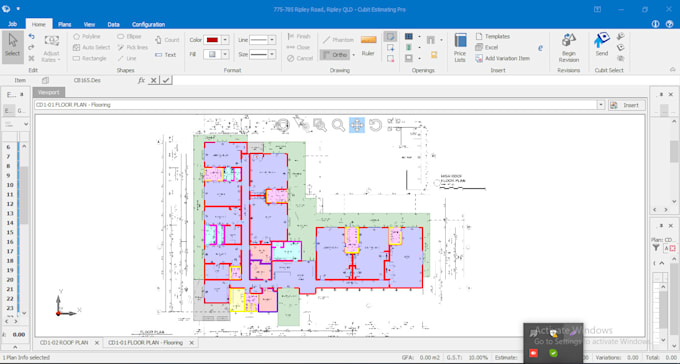Select the CD1-02 ROOF PLAN tab
The height and width of the screenshot is (364, 680).
pyautogui.click(x=64, y=343)
